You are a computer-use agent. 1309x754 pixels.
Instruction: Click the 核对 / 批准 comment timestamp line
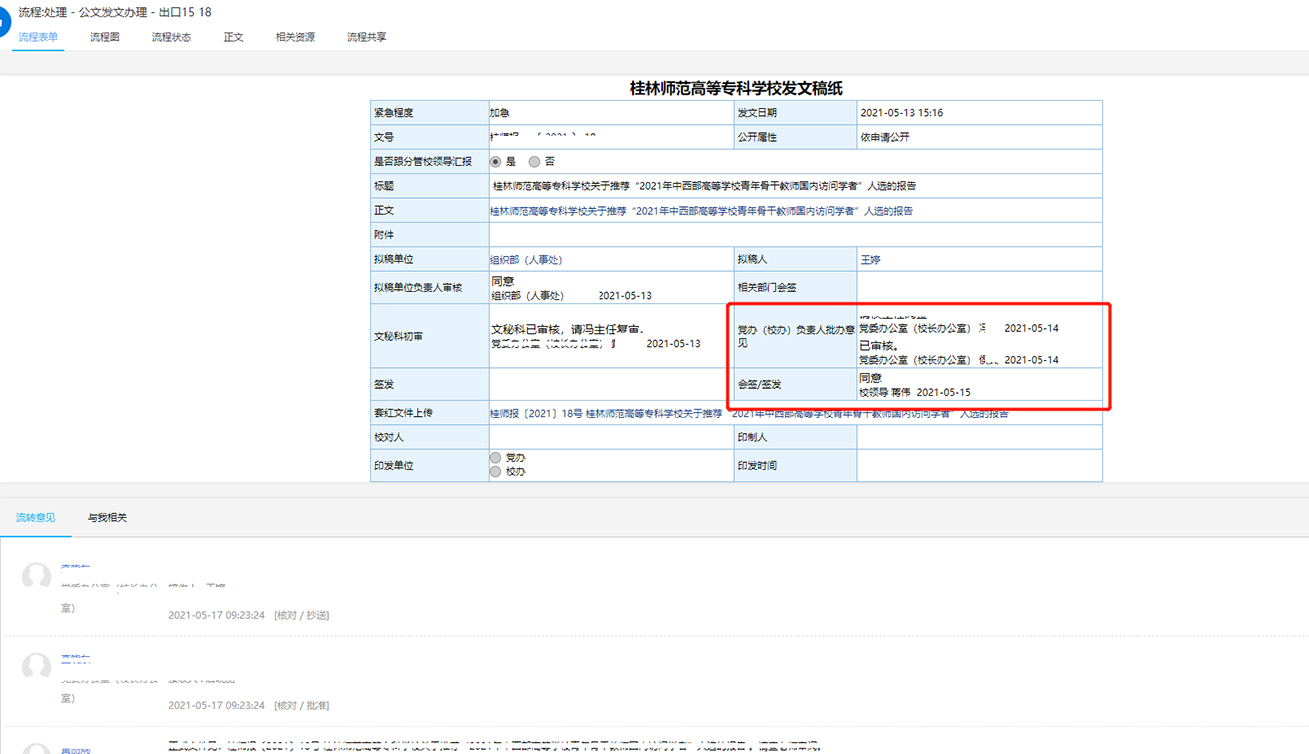pos(248,705)
